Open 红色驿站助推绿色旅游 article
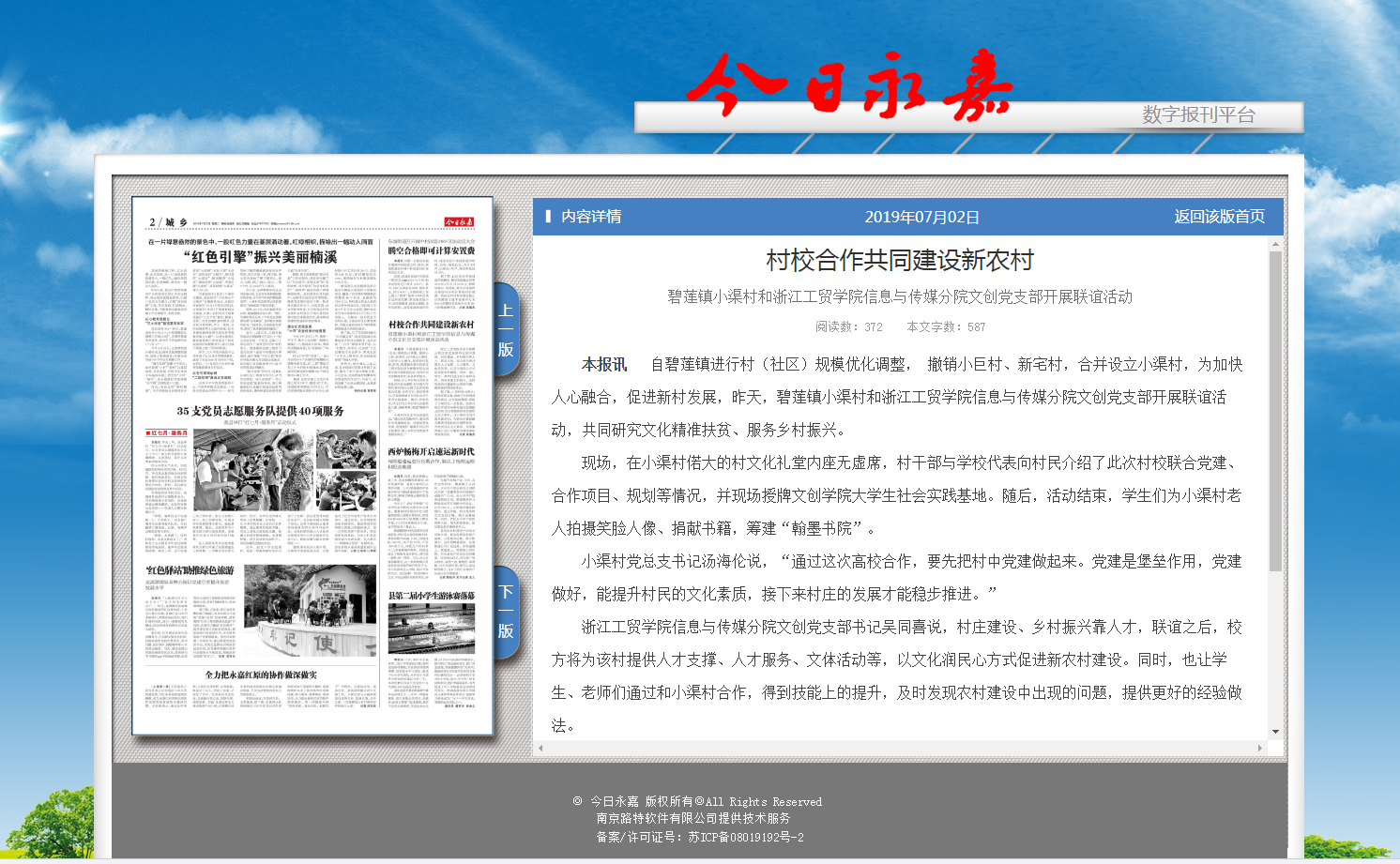Screen dimensions: 1400x864 [x=190, y=570]
